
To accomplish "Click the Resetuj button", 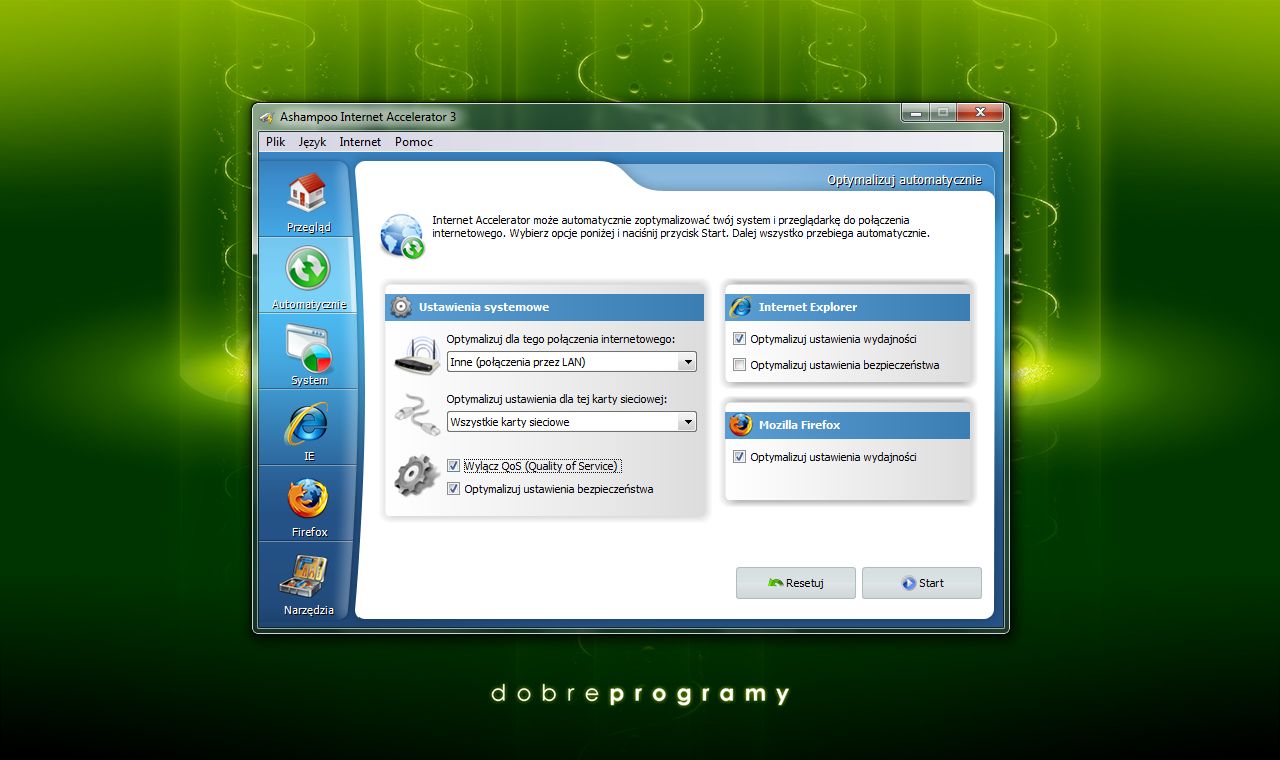I will 796,583.
